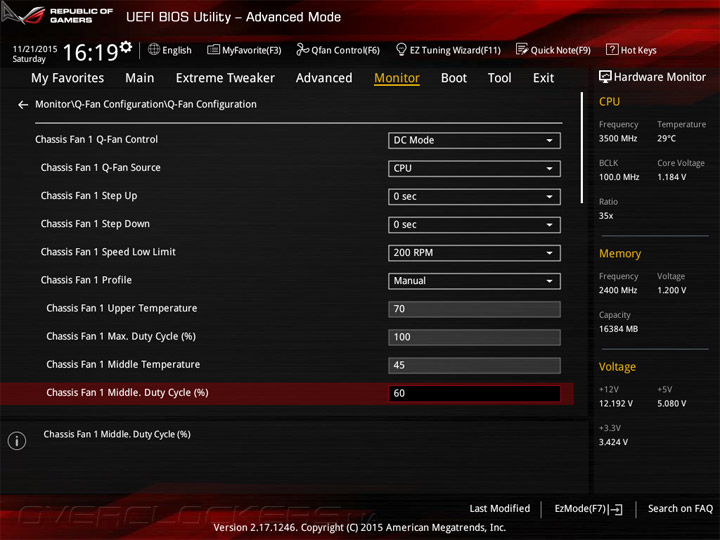Click the Voltage section heading
This screenshot has width=720, height=540.
point(617,367)
